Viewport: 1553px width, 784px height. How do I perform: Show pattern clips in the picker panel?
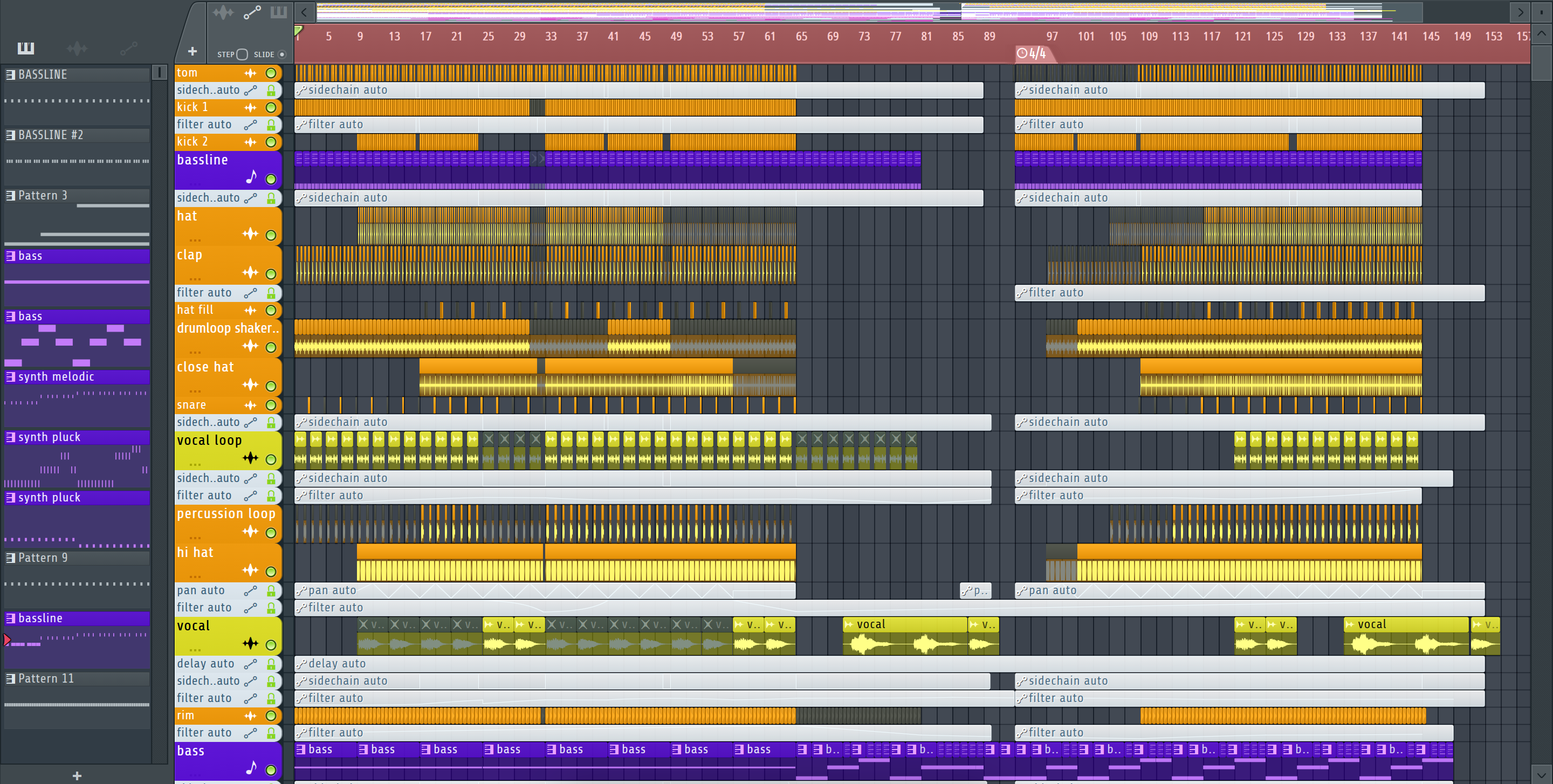(x=25, y=48)
